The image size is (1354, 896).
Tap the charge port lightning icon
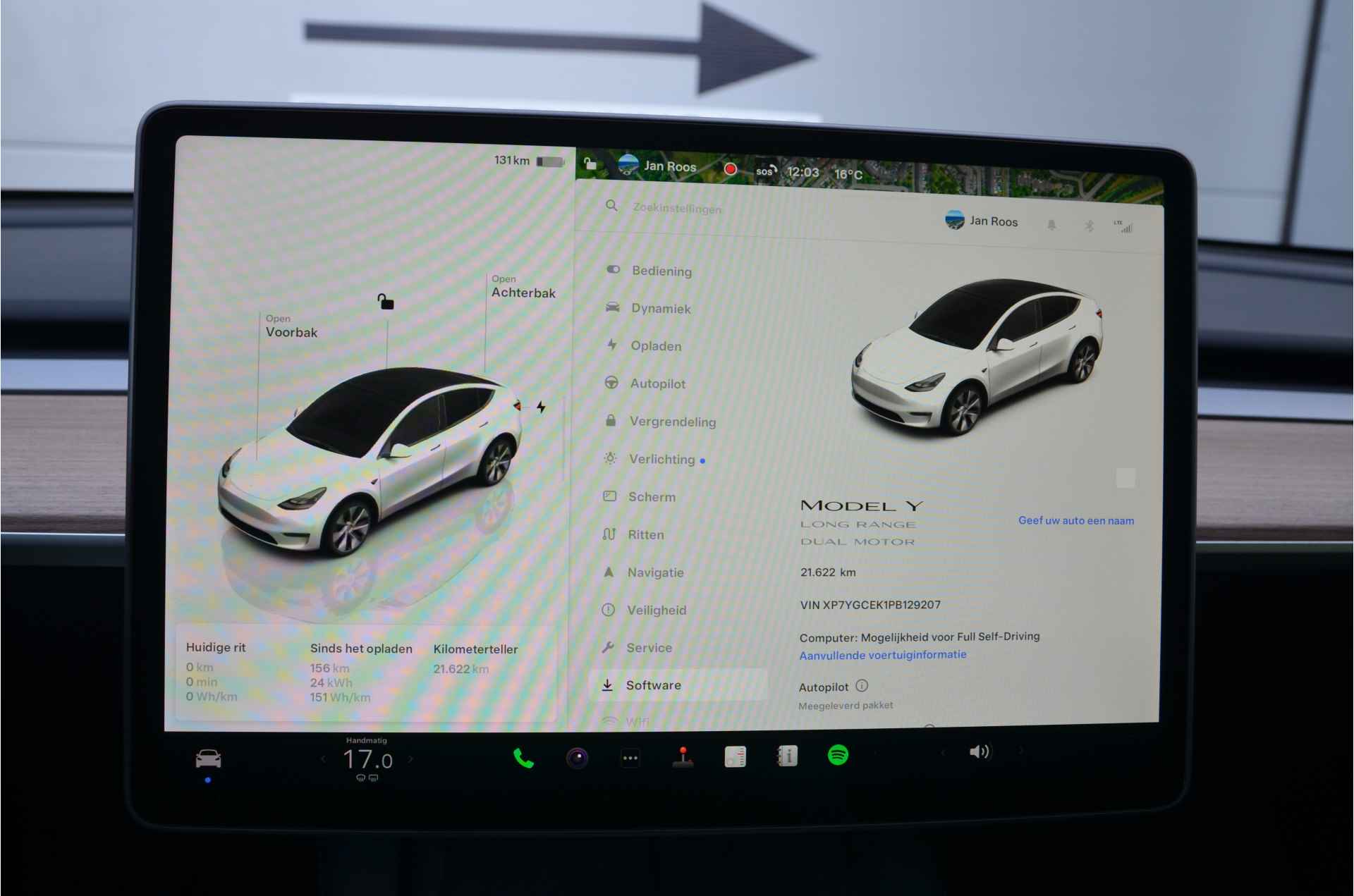541,407
